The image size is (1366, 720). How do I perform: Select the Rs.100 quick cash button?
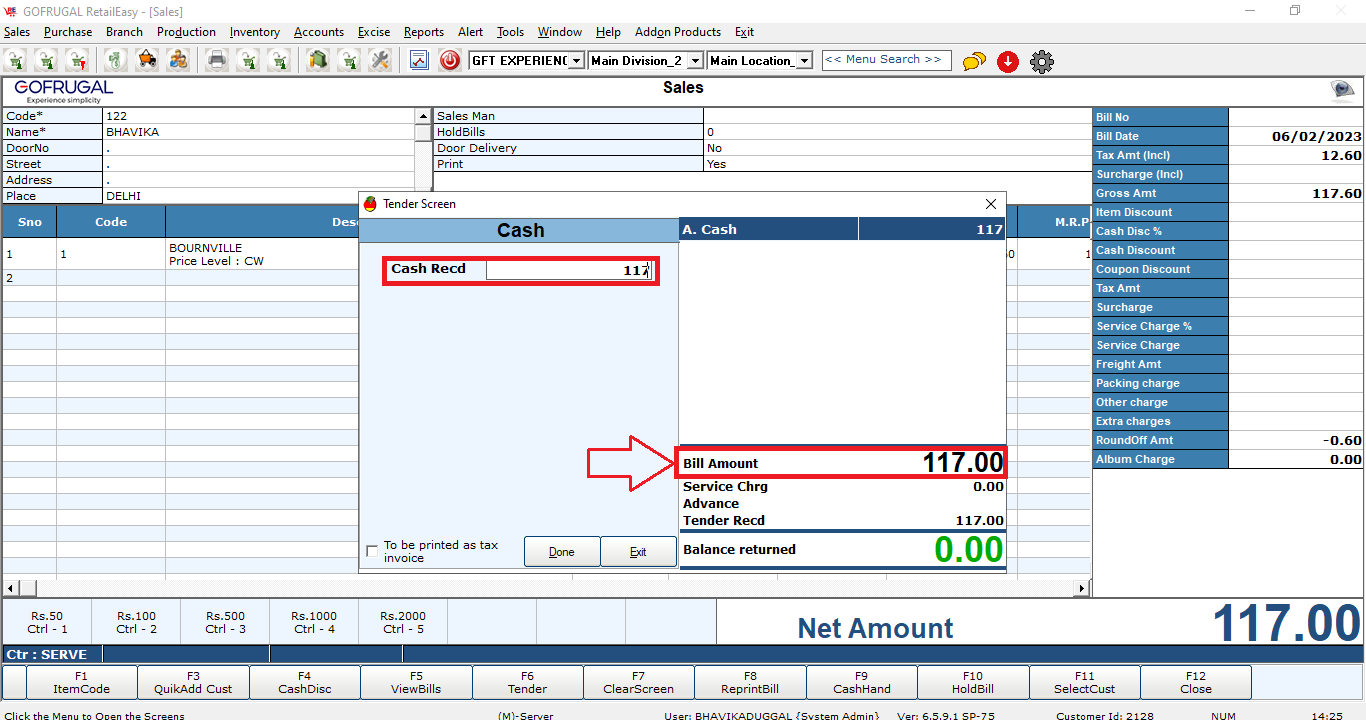[136, 622]
